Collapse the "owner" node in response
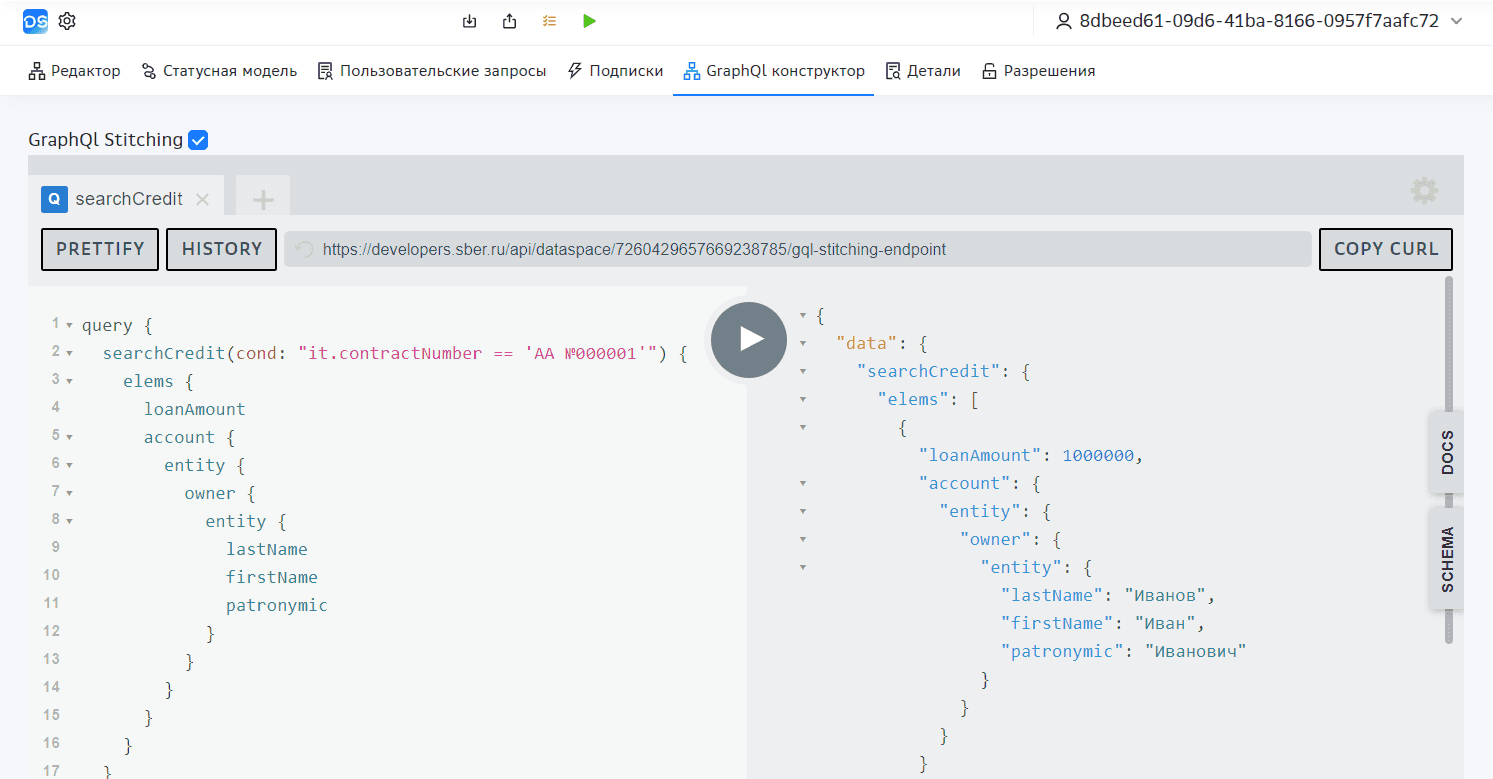 [802, 540]
